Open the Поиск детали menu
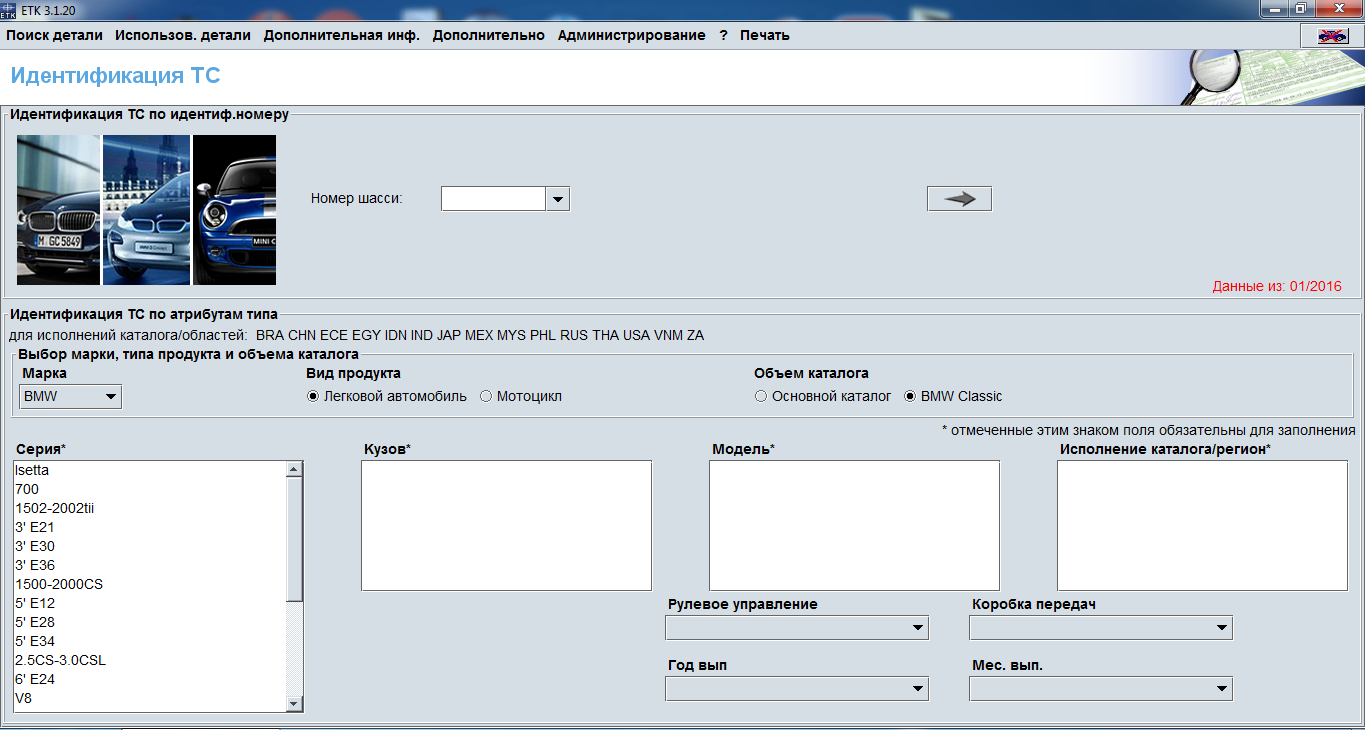The image size is (1365, 730). coord(55,35)
